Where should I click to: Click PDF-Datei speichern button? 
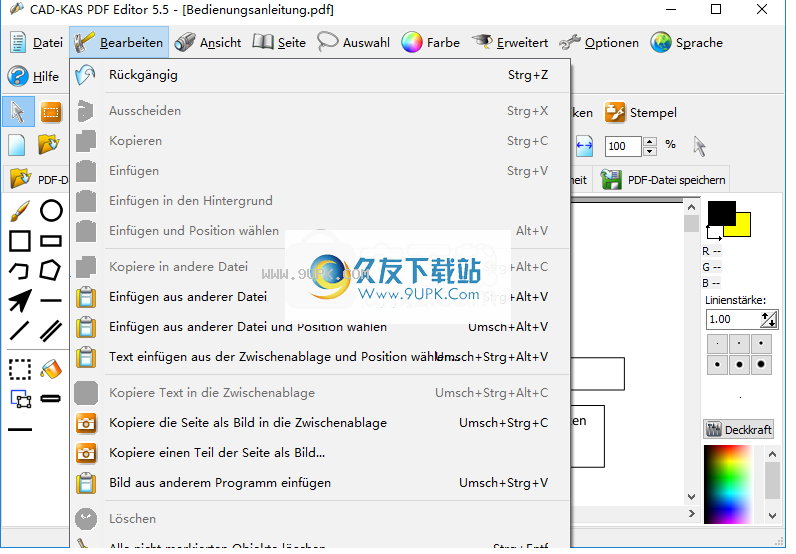pyautogui.click(x=663, y=180)
